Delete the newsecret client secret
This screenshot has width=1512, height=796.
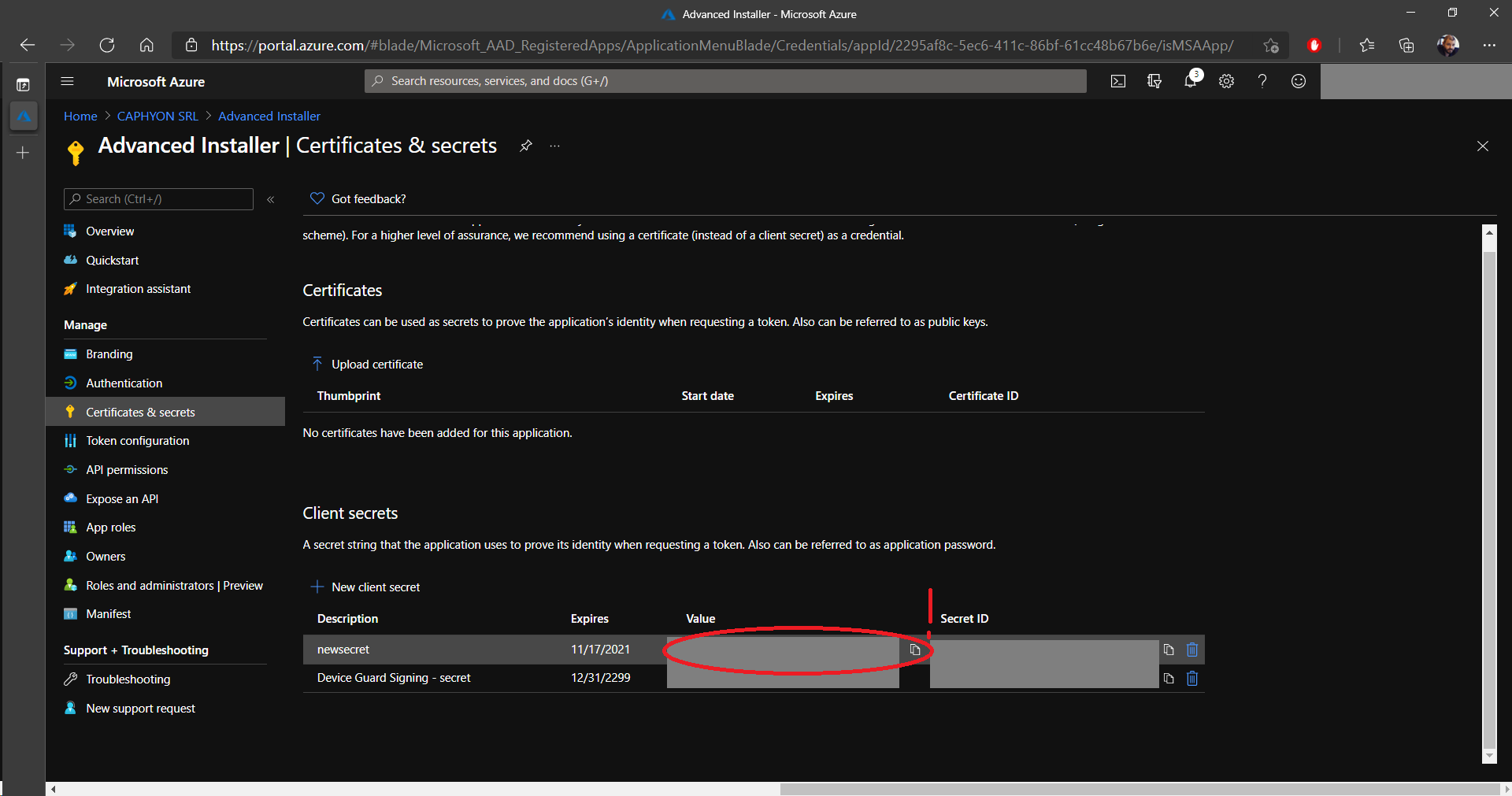[1192, 650]
